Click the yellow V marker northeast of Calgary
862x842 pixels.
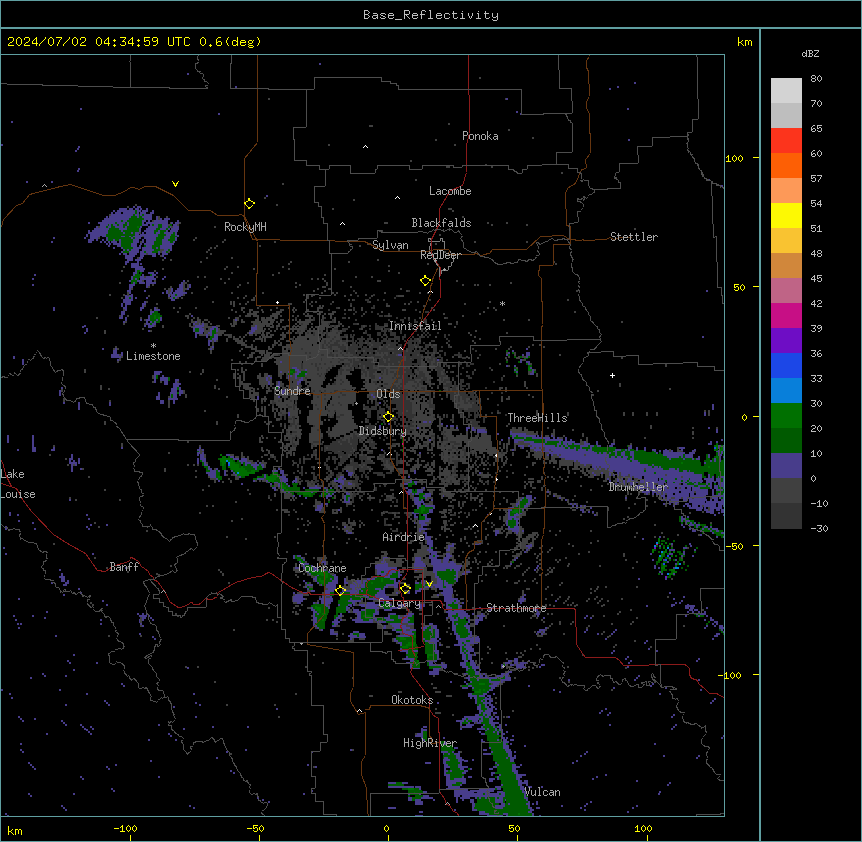[x=429, y=584]
